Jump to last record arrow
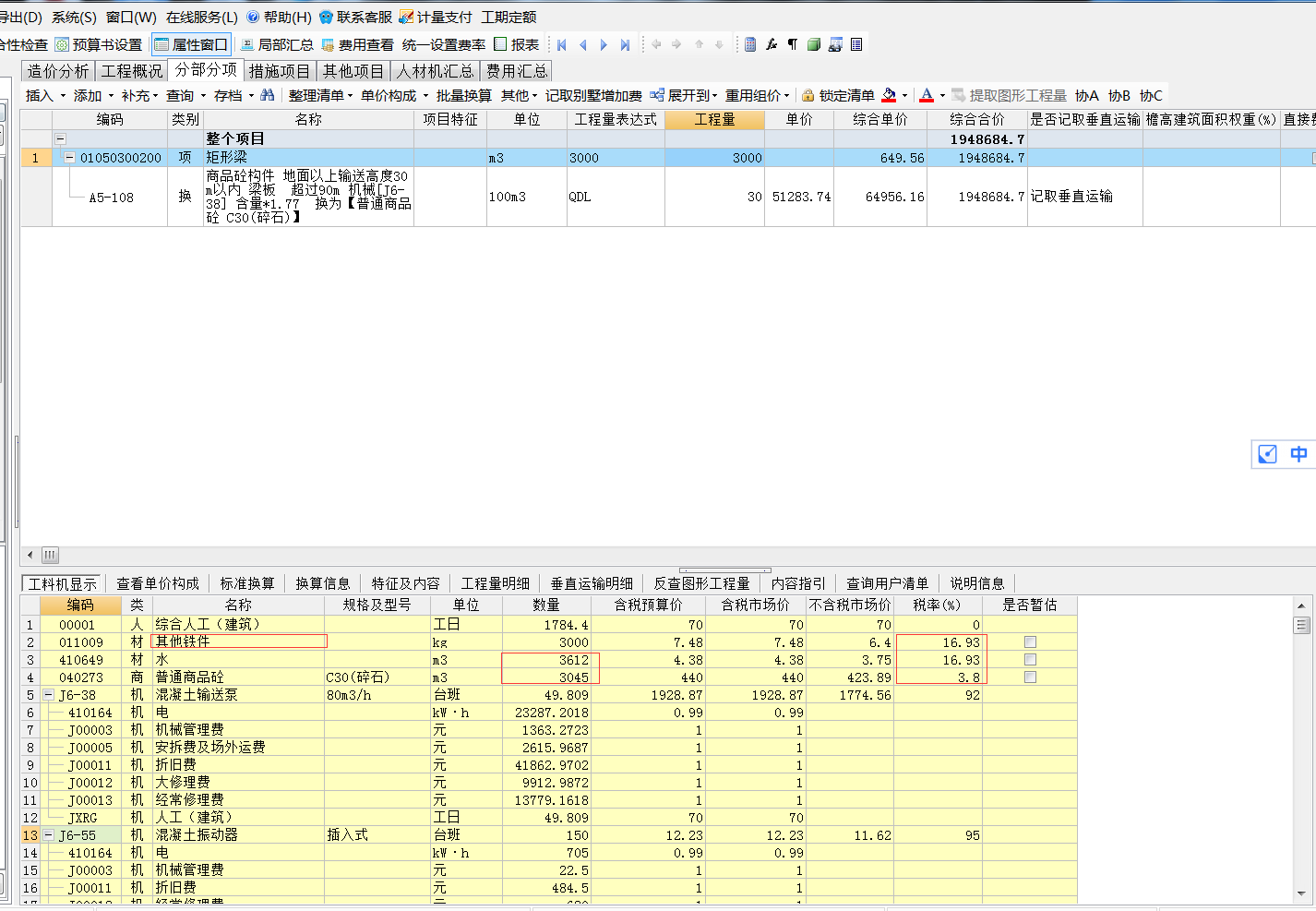 click(x=625, y=44)
